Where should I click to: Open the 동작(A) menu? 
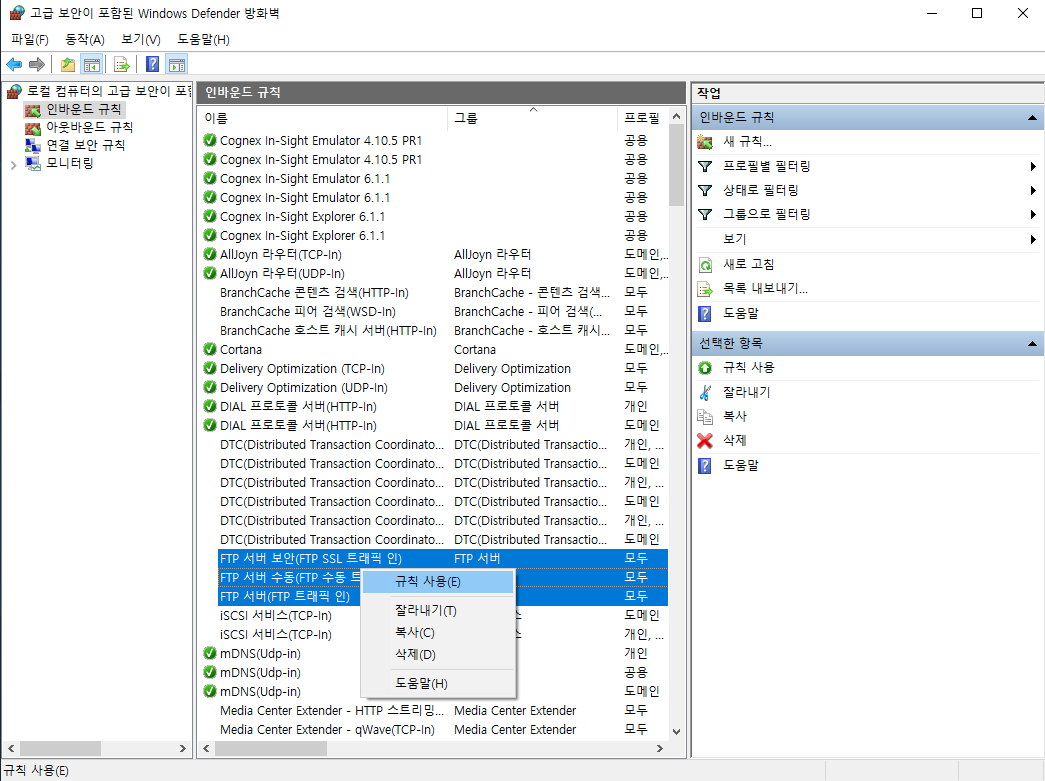click(85, 39)
